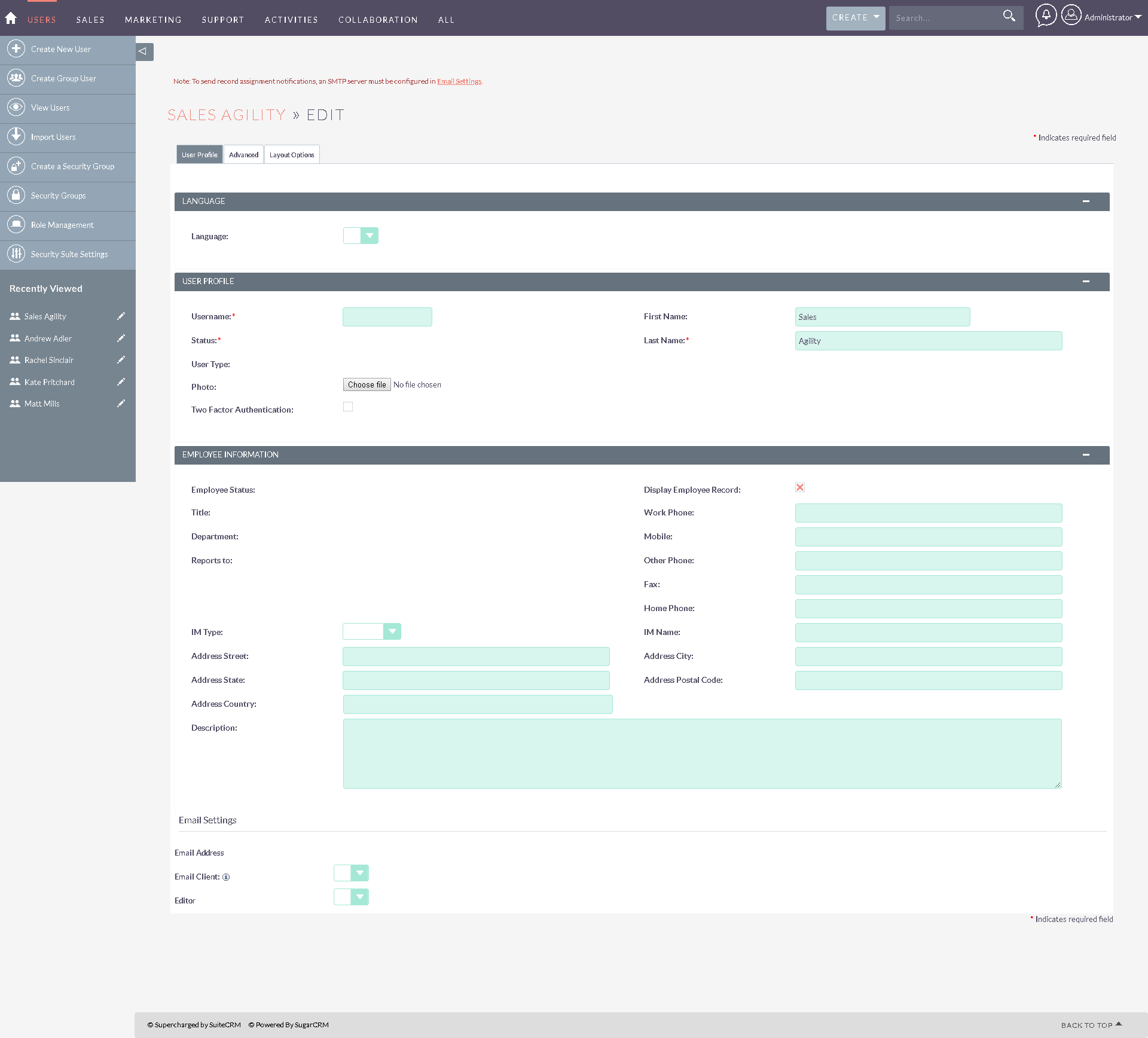The height and width of the screenshot is (1038, 1148).
Task: Collapse the Language panel
Action: 1086,202
